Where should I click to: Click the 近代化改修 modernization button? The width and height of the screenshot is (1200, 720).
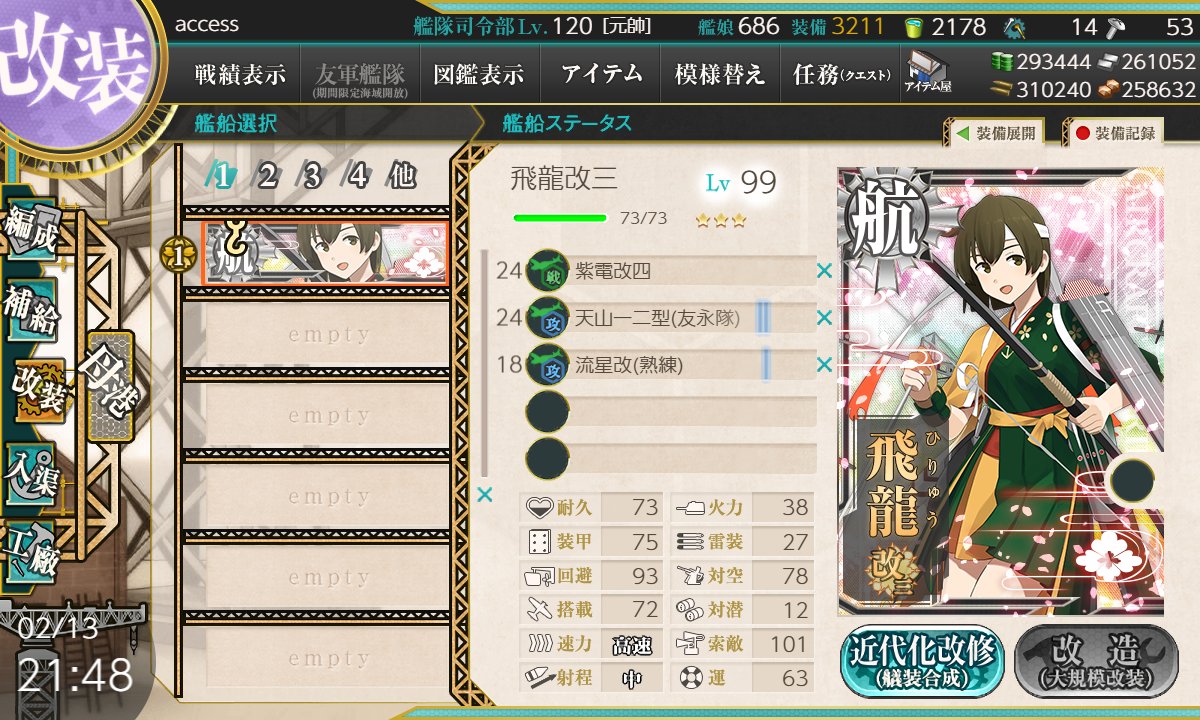(x=922, y=661)
